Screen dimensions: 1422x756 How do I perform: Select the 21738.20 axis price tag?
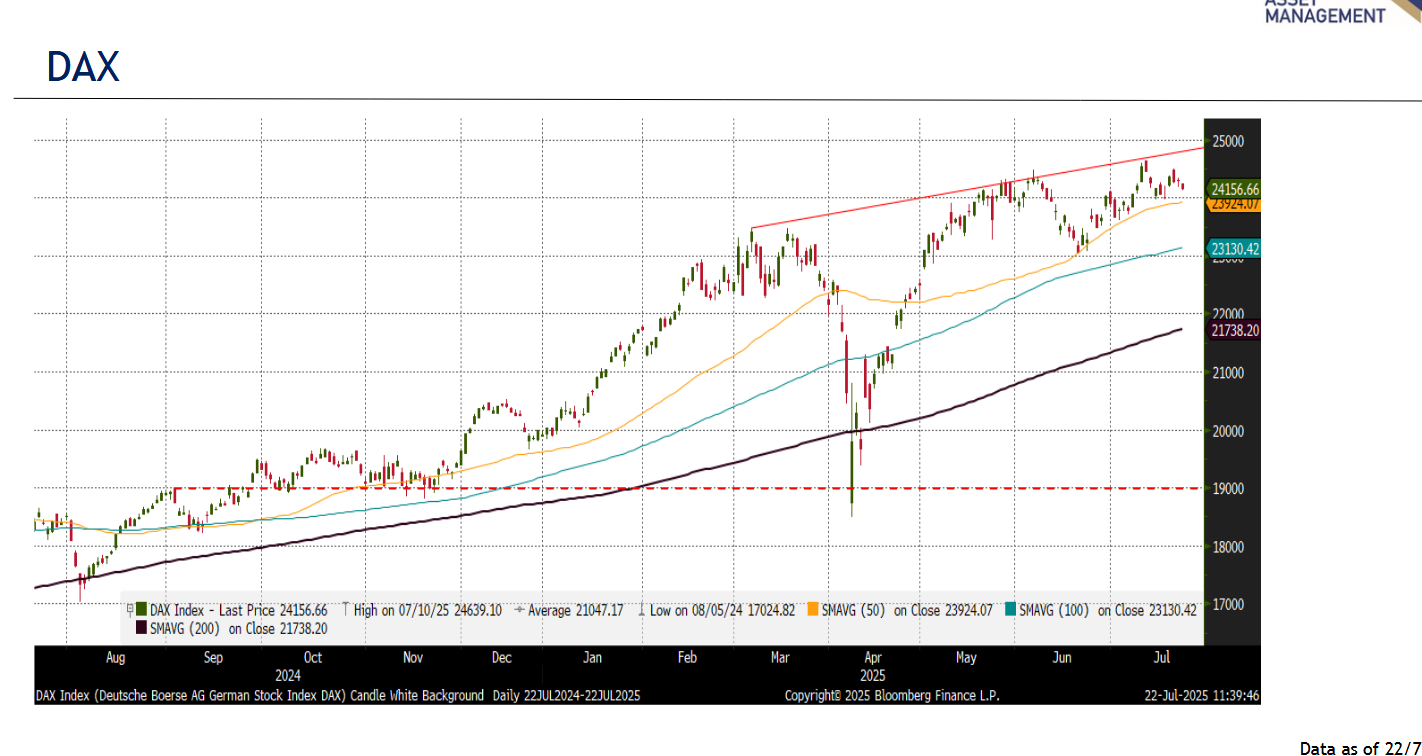point(1233,329)
